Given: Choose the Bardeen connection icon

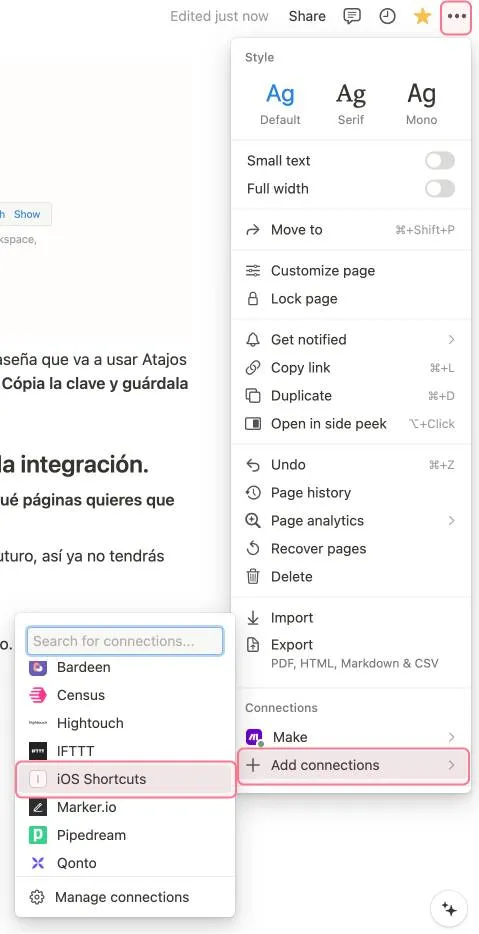Looking at the screenshot, I should click(38, 668).
